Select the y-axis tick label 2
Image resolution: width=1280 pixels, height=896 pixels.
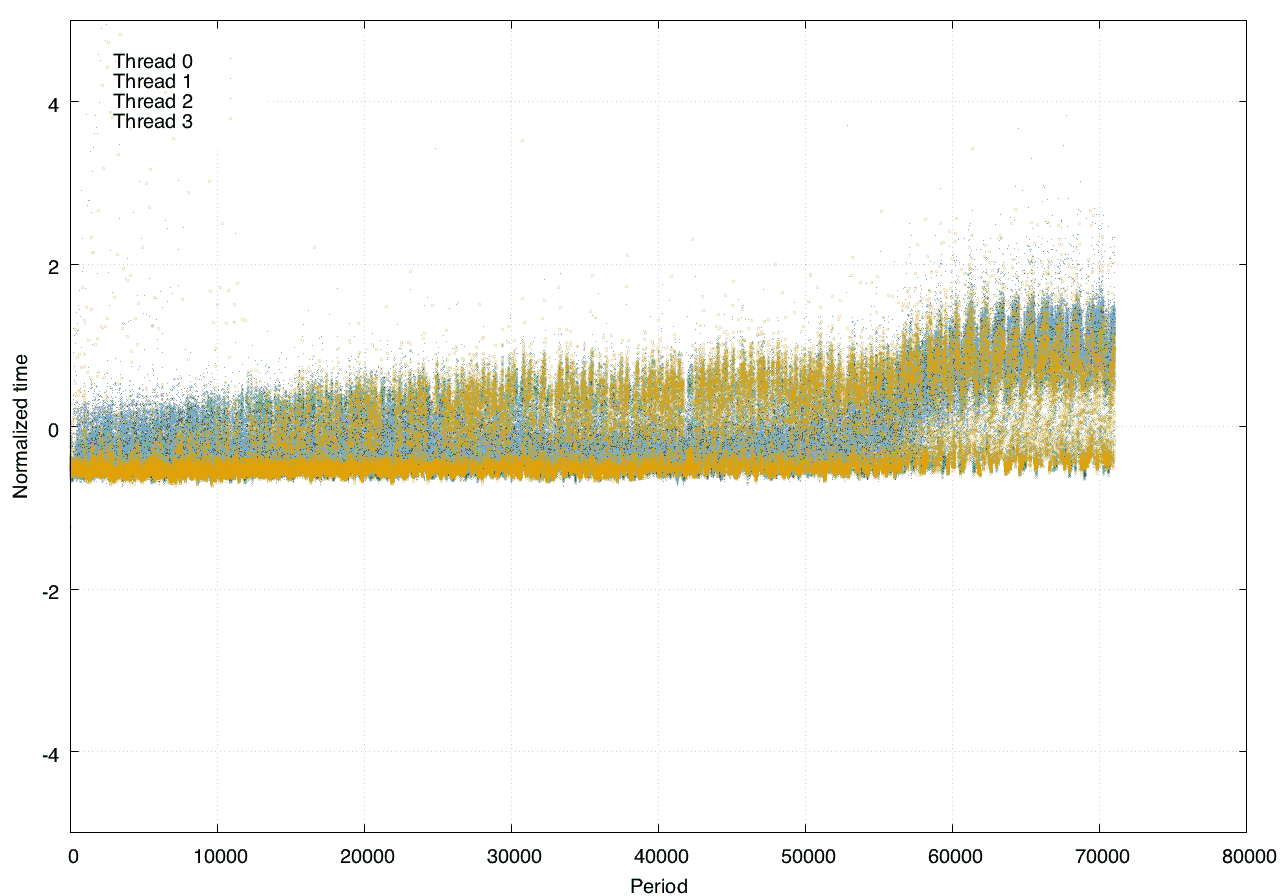click(52, 266)
